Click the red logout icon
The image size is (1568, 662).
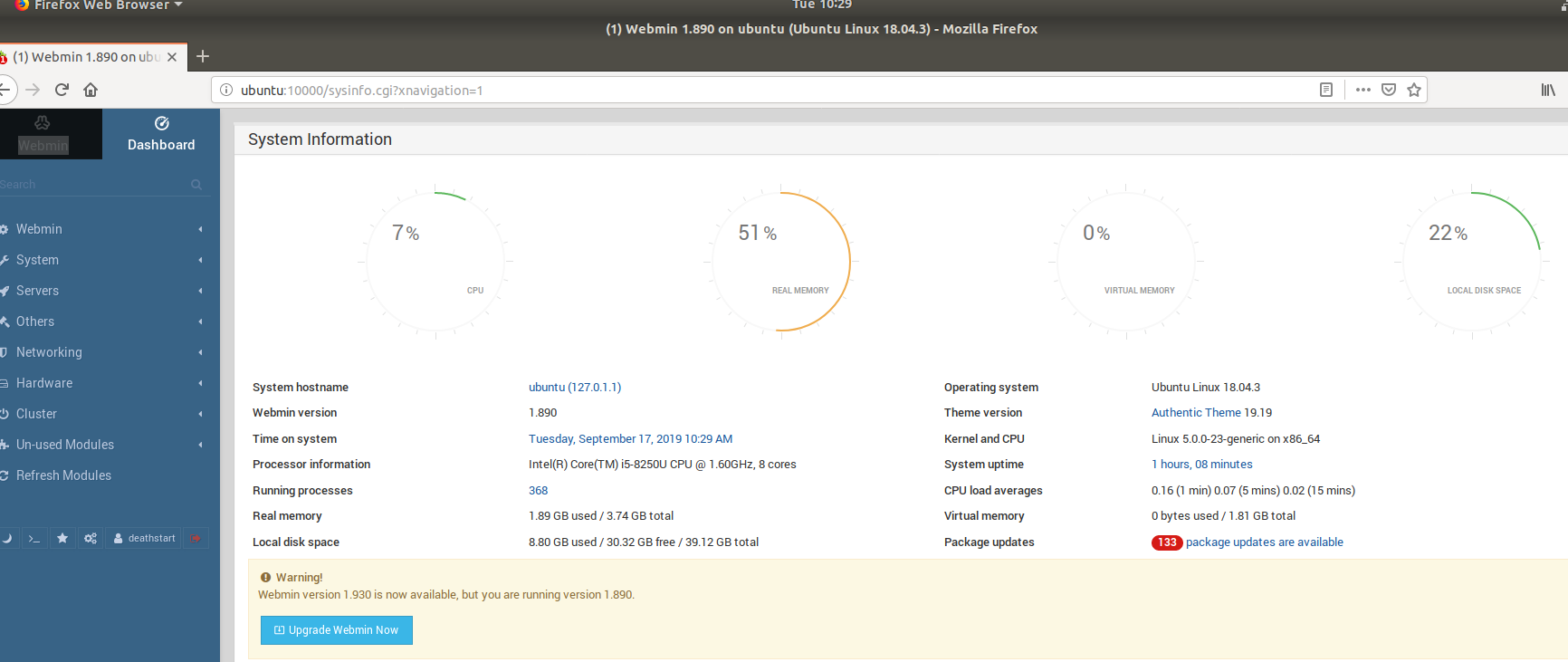[x=196, y=538]
